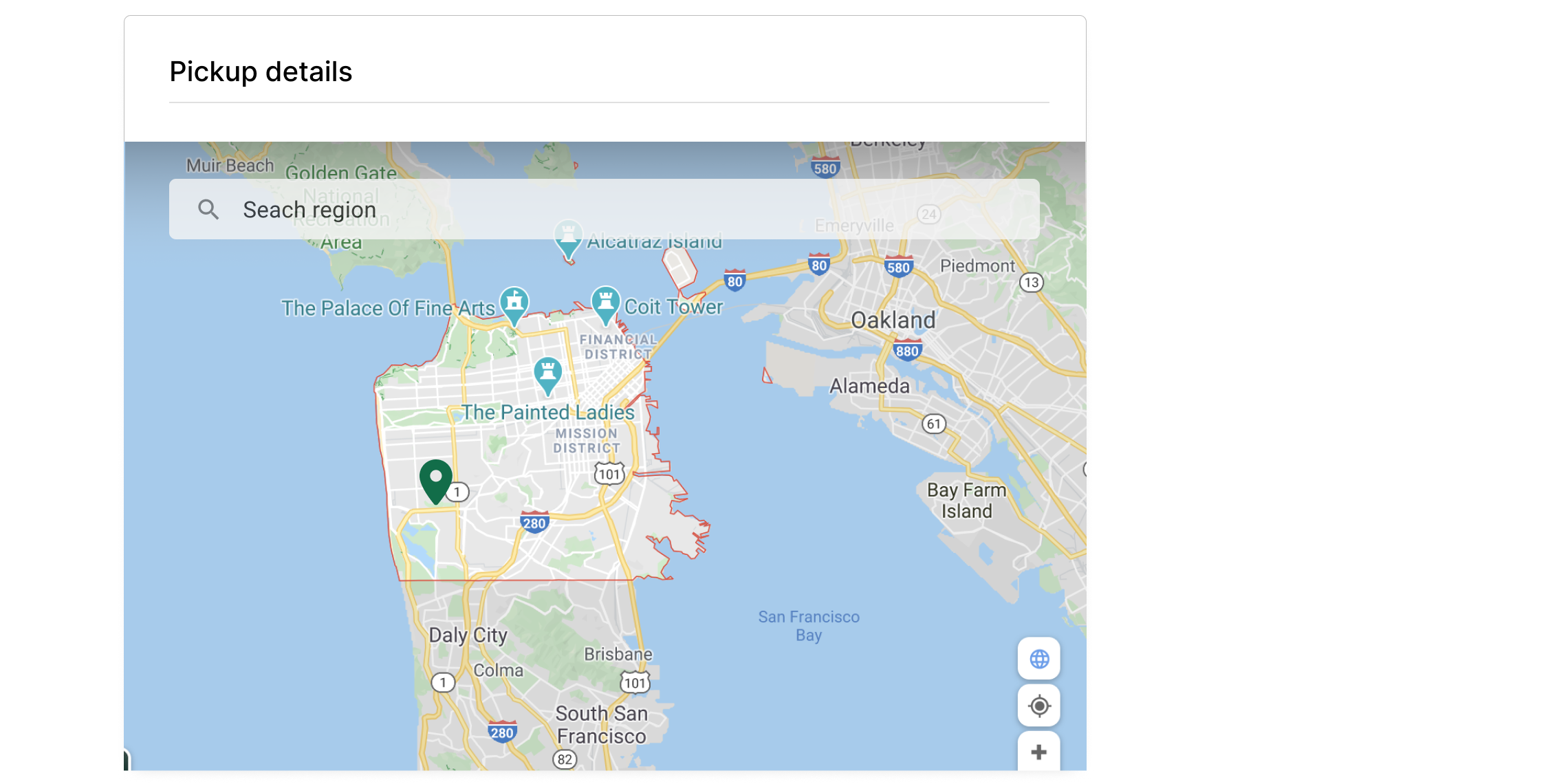Click the route 61 shield near Alameda
The height and width of the screenshot is (784, 1557).
[933, 424]
